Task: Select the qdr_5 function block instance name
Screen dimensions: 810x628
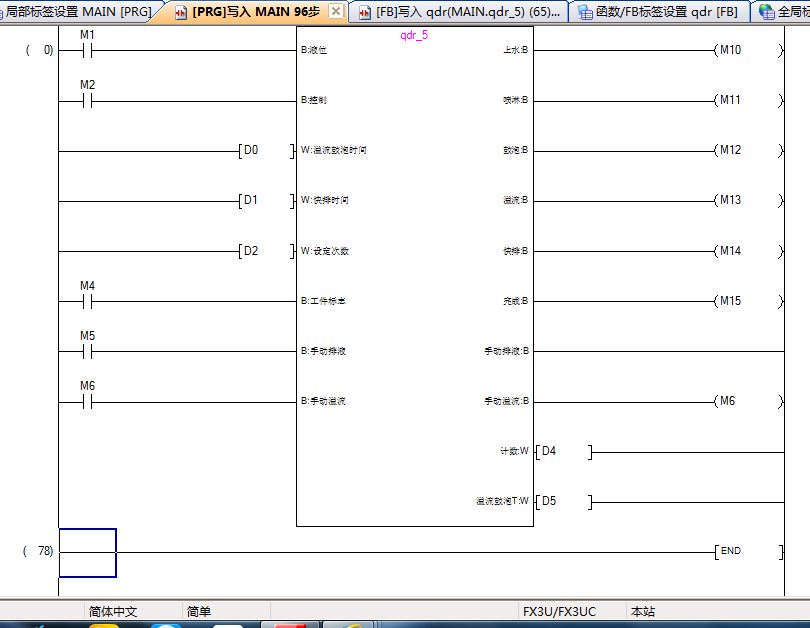Action: (414, 34)
